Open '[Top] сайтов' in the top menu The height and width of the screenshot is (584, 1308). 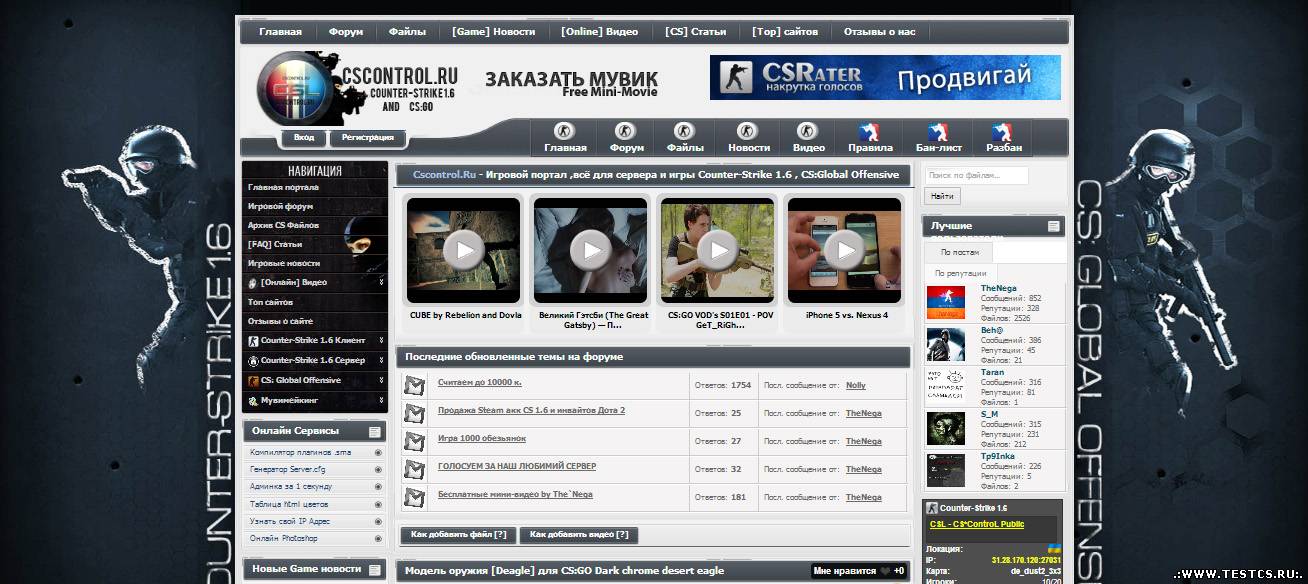click(x=785, y=32)
